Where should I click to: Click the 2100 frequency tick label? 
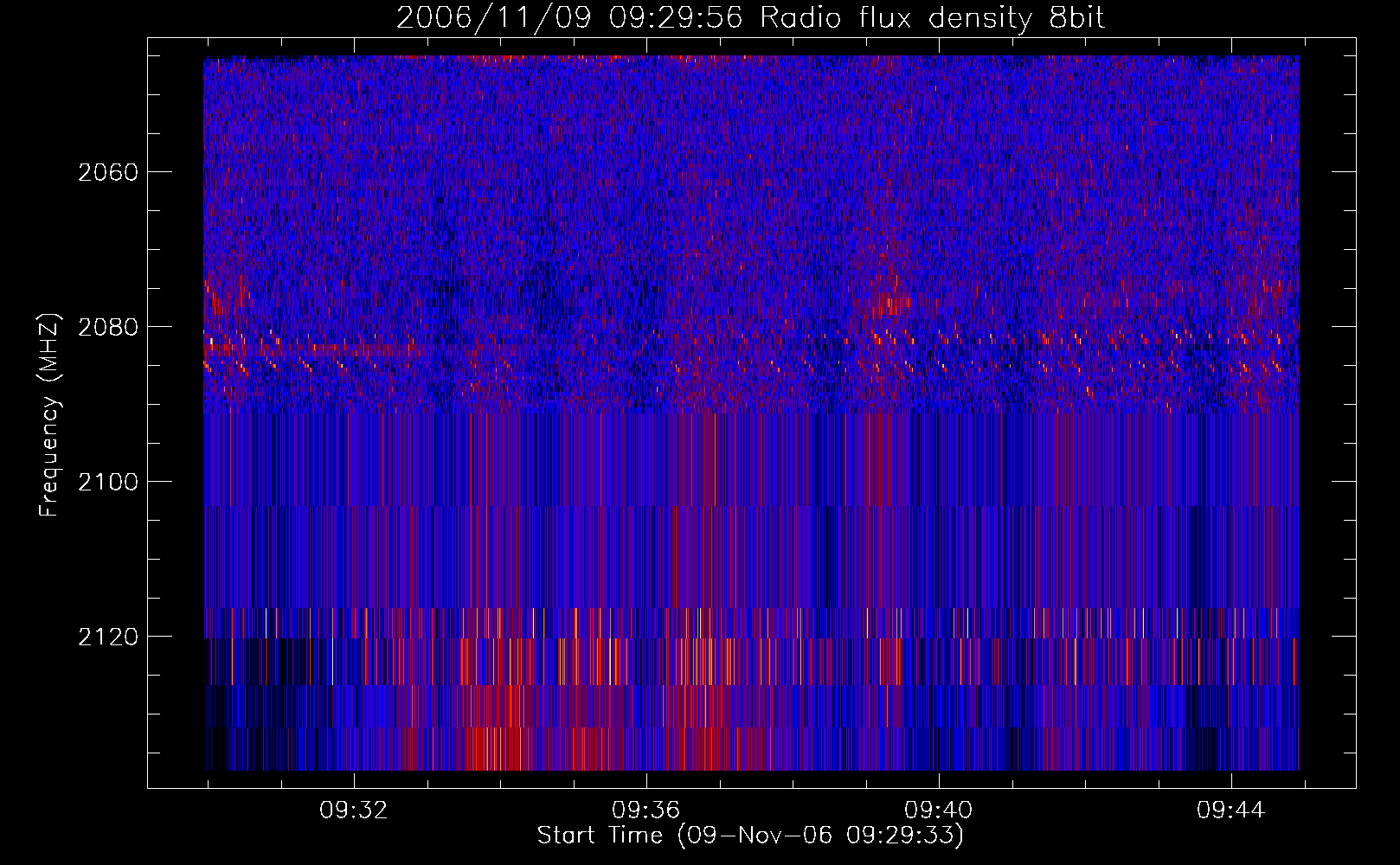[108, 482]
